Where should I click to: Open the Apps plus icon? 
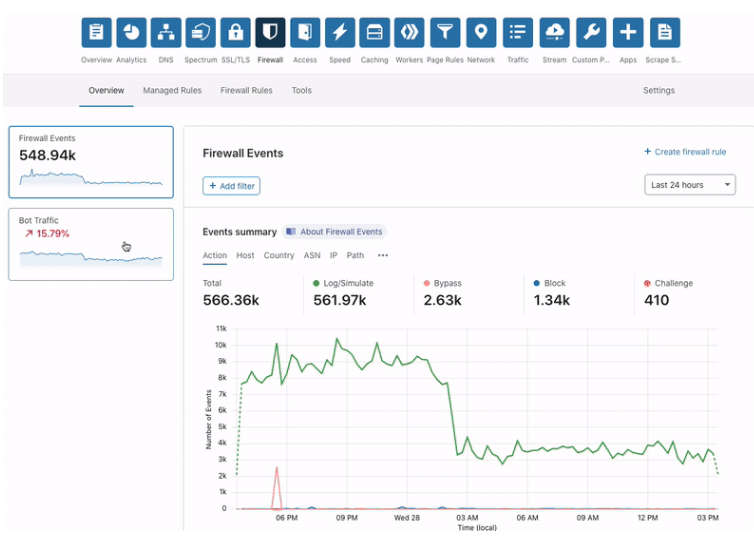(x=628, y=32)
